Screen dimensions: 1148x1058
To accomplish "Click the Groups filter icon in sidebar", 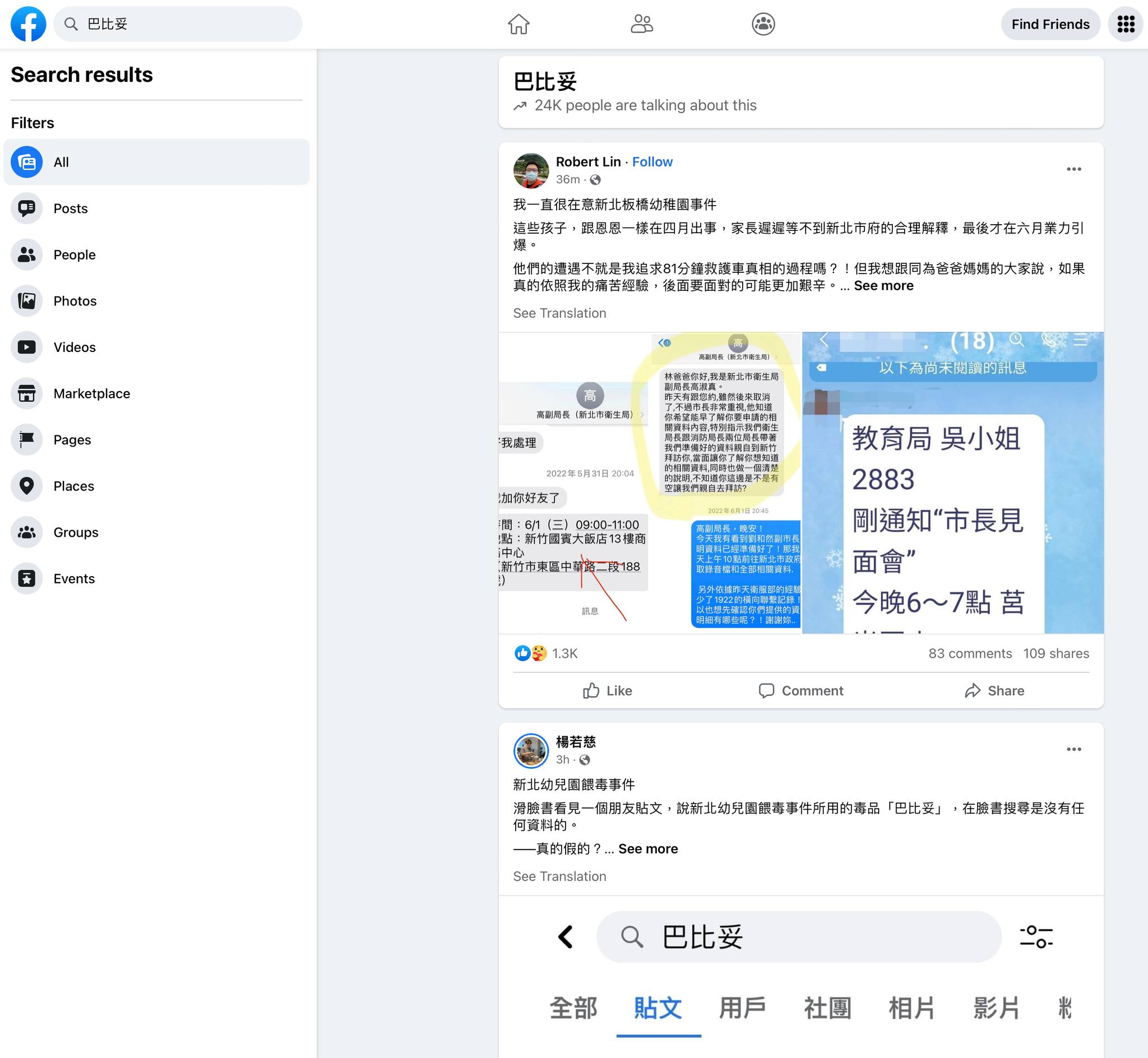I will pos(26,532).
